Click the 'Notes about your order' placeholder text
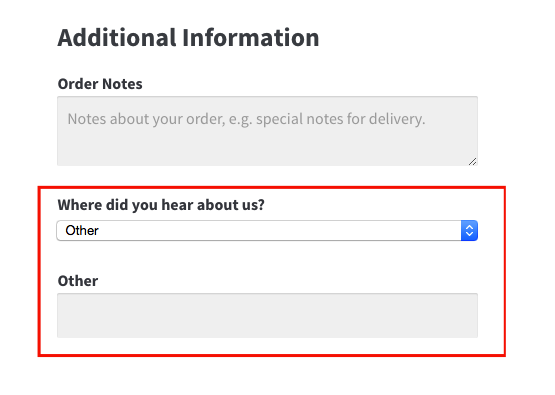Image resolution: width=555 pixels, height=395 pixels. (x=246, y=119)
